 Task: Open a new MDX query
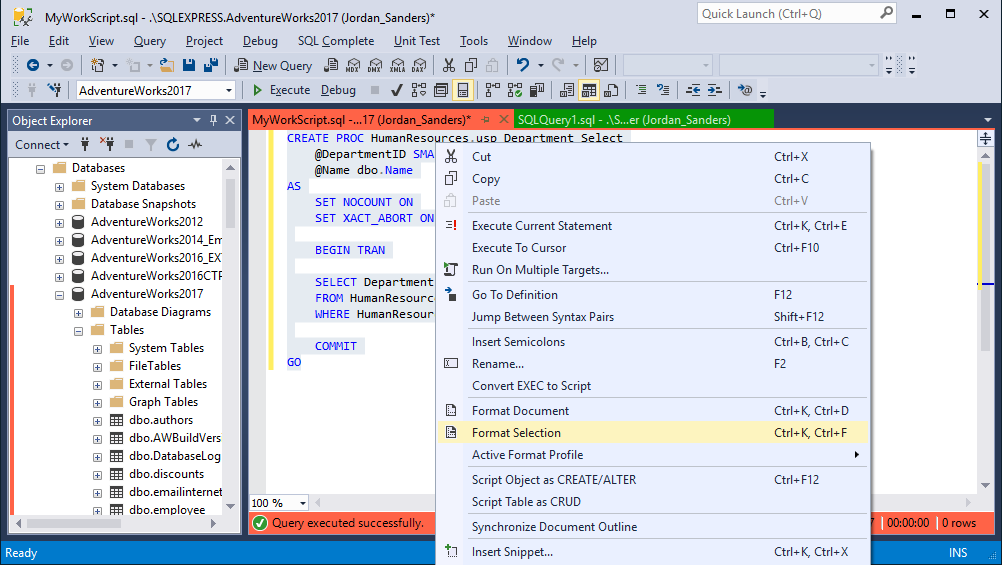[353, 65]
